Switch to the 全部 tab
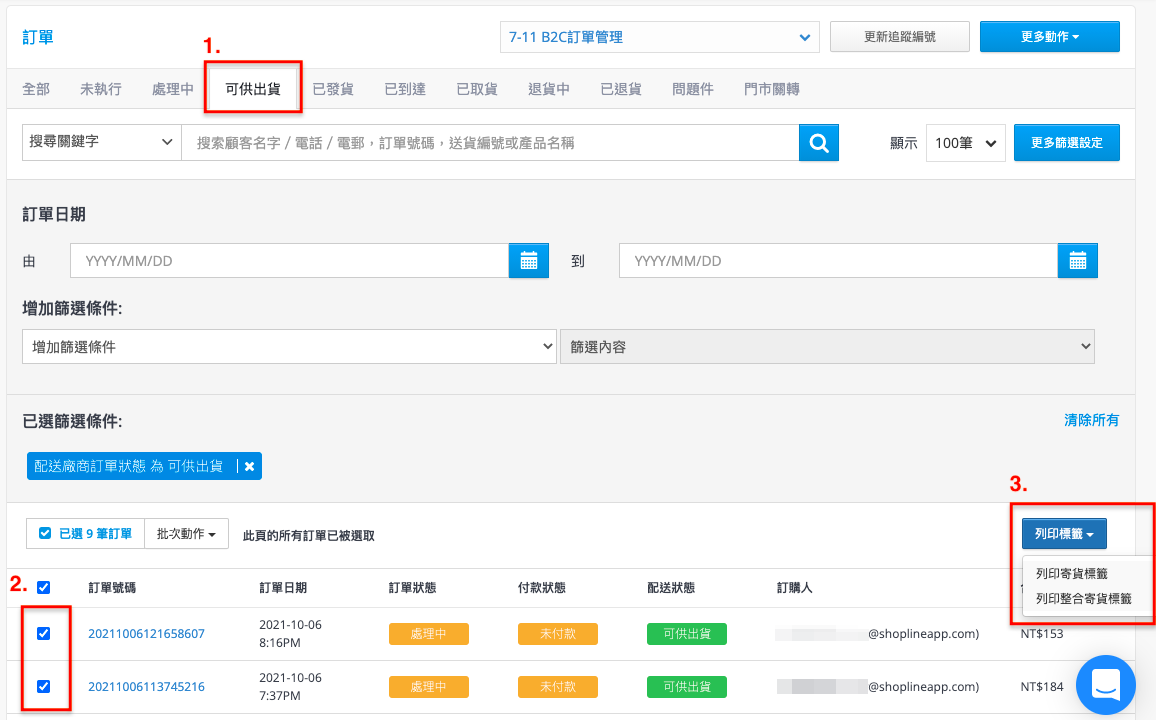Viewport: 1156px width, 720px height. (x=36, y=89)
